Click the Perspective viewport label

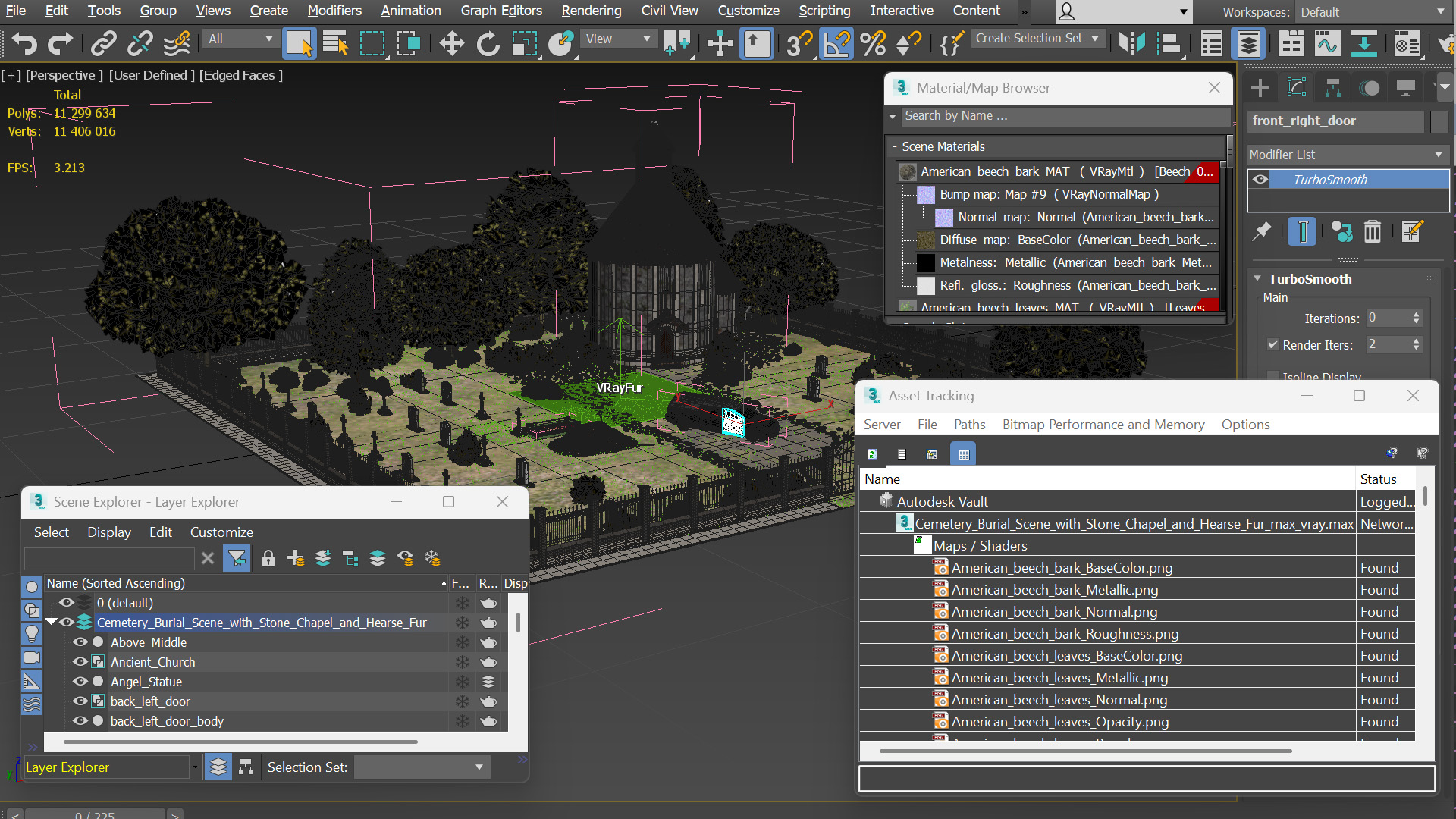(64, 75)
